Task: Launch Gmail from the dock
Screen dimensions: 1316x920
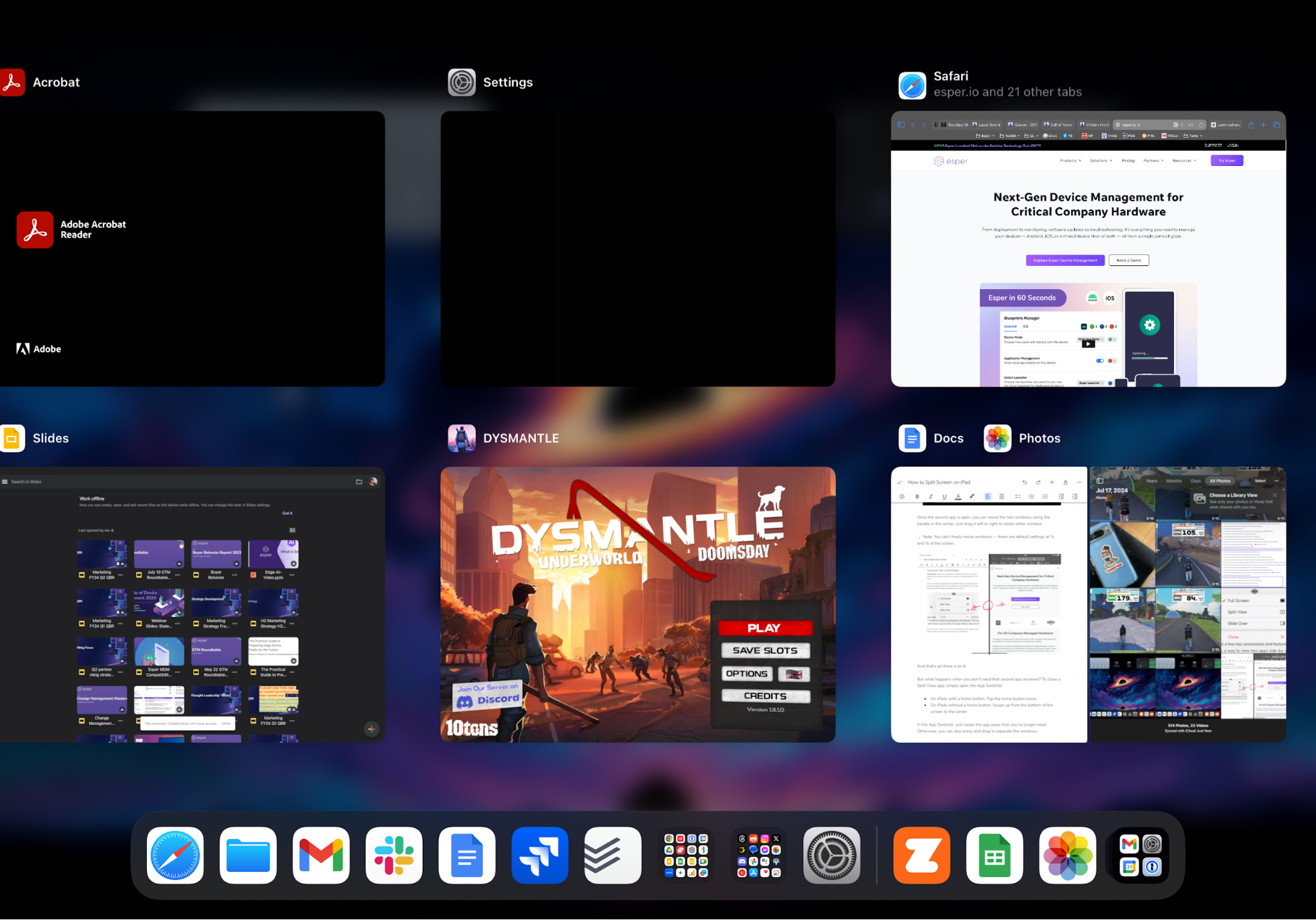Action: click(321, 855)
